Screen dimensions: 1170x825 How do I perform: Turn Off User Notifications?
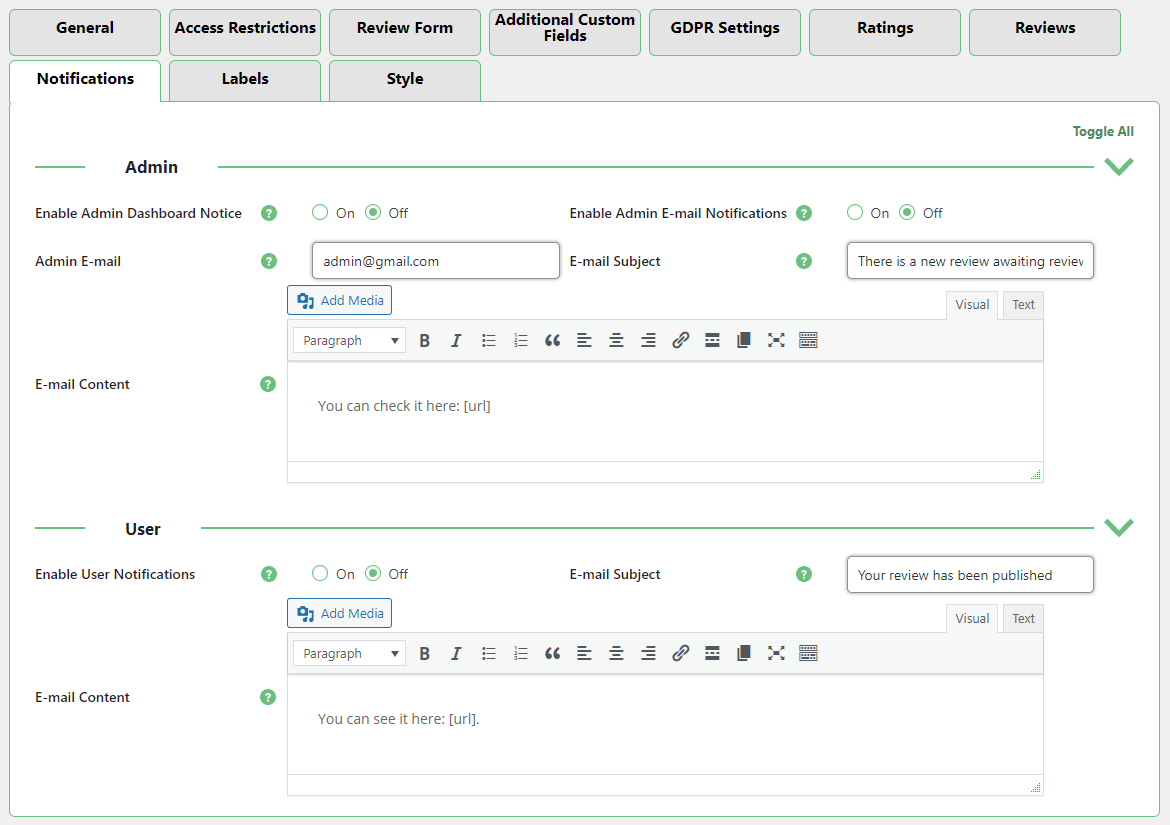coord(372,574)
